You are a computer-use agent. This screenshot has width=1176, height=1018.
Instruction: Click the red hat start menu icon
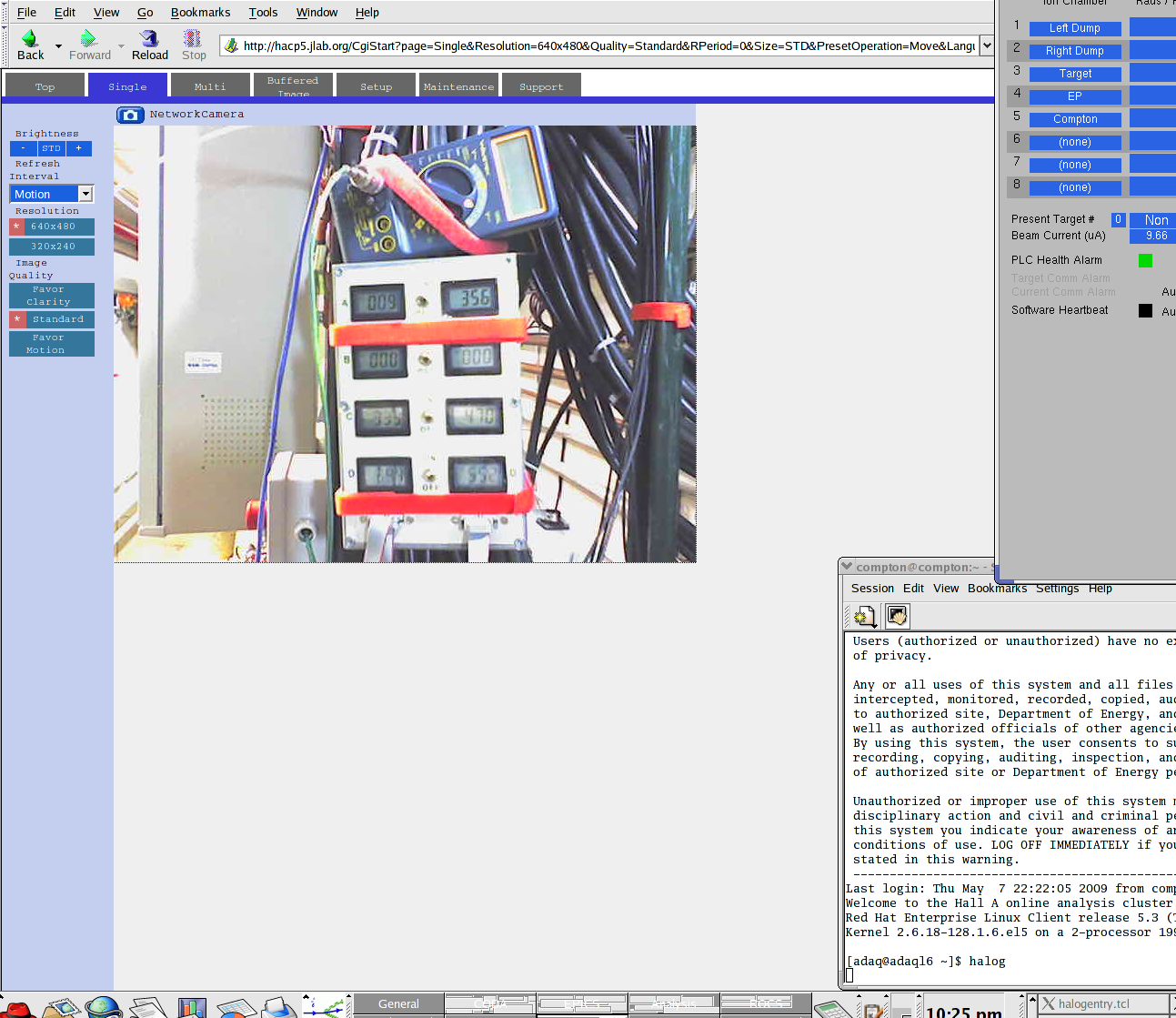pos(18,1008)
